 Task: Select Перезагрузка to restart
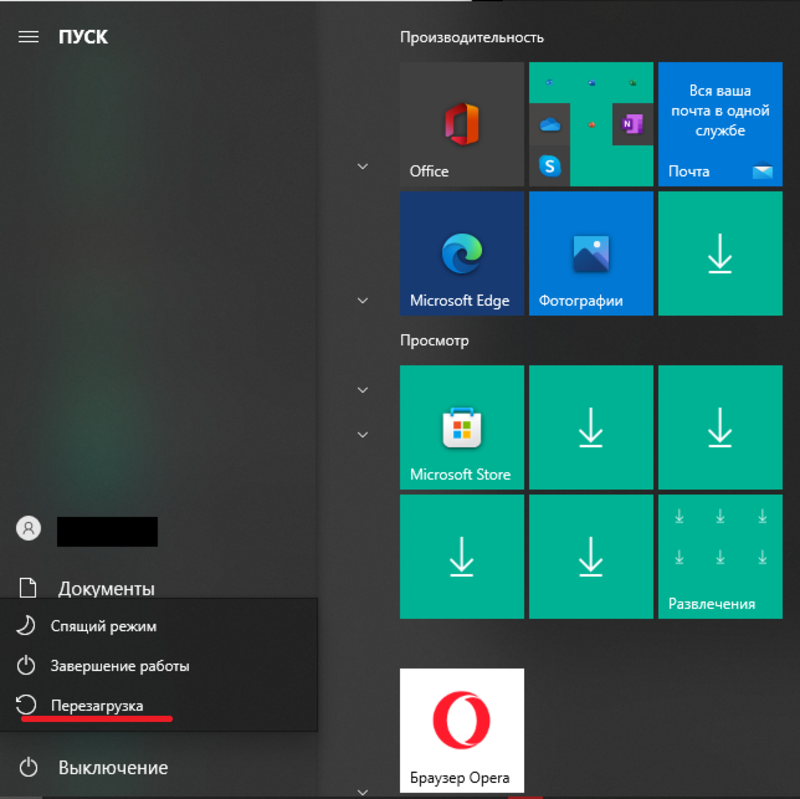pos(96,706)
